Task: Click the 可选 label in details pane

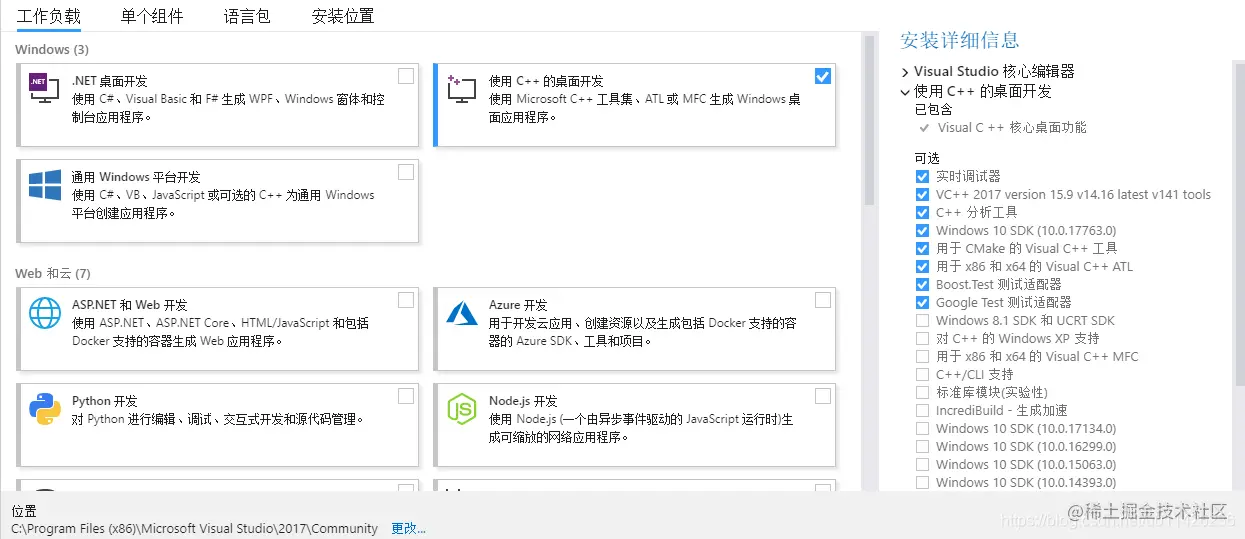Action: (x=927, y=158)
